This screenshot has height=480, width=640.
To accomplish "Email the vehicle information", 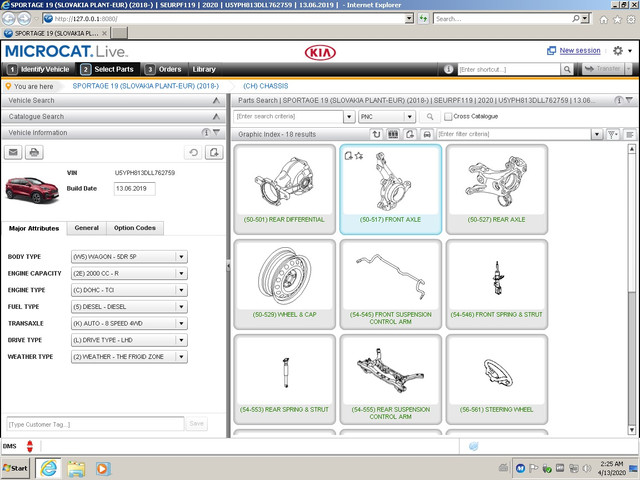I will pyautogui.click(x=13, y=152).
